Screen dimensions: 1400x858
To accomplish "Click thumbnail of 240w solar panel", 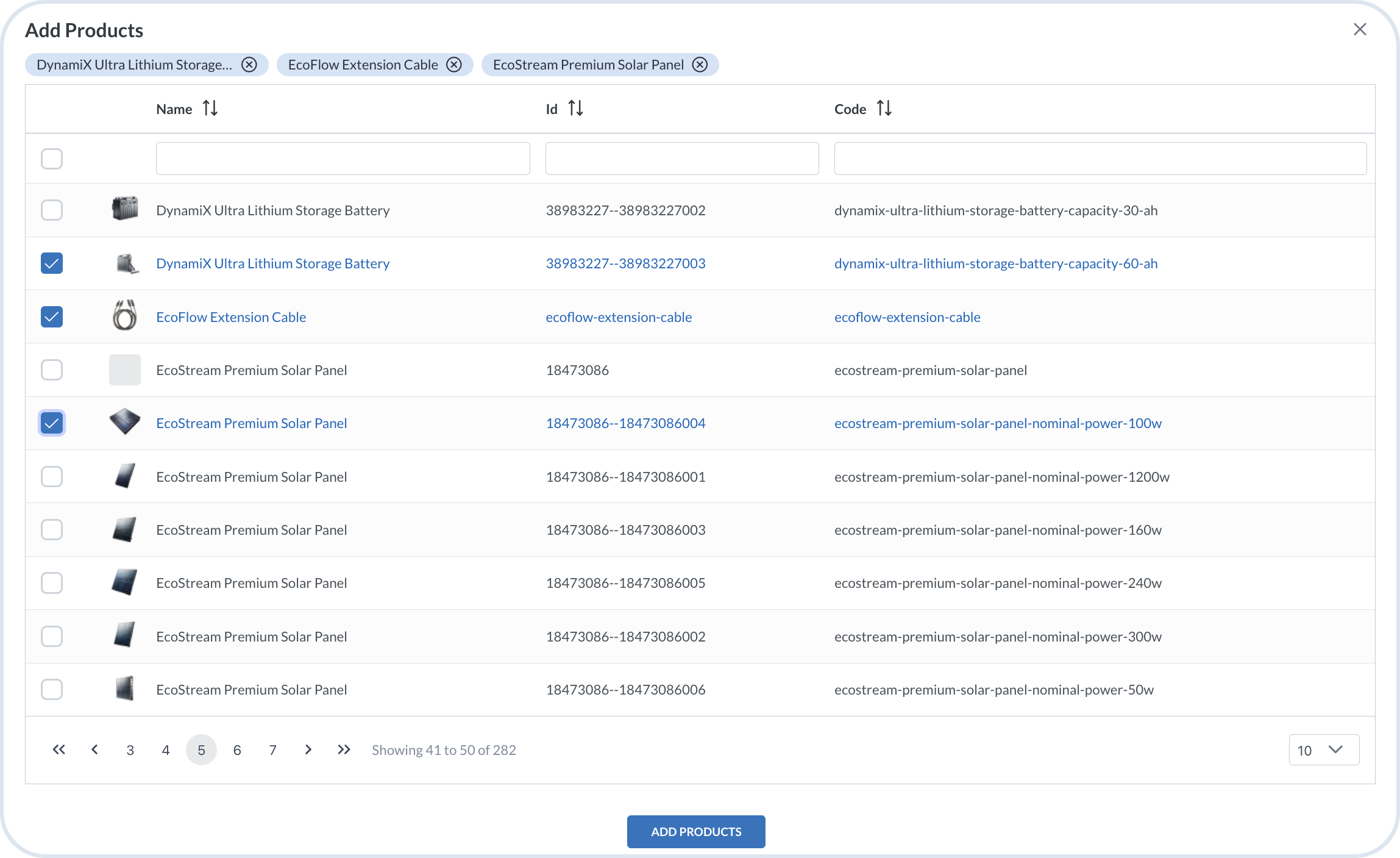I will click(x=125, y=582).
